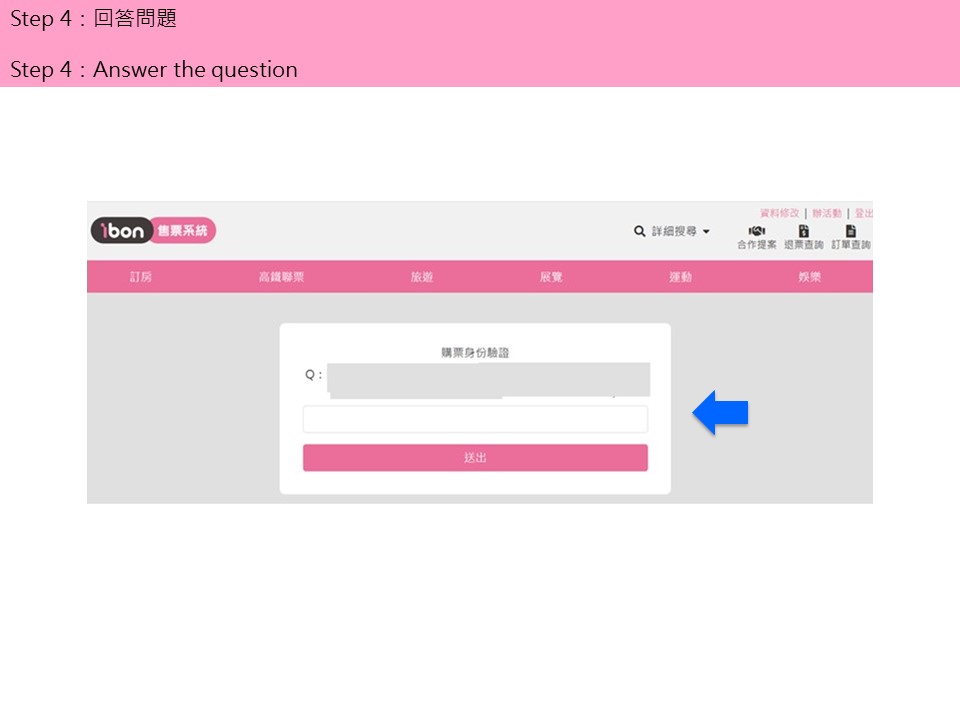Image resolution: width=960 pixels, height=720 pixels.
Task: Click the 購票身份驗證 heading text
Action: click(x=475, y=353)
